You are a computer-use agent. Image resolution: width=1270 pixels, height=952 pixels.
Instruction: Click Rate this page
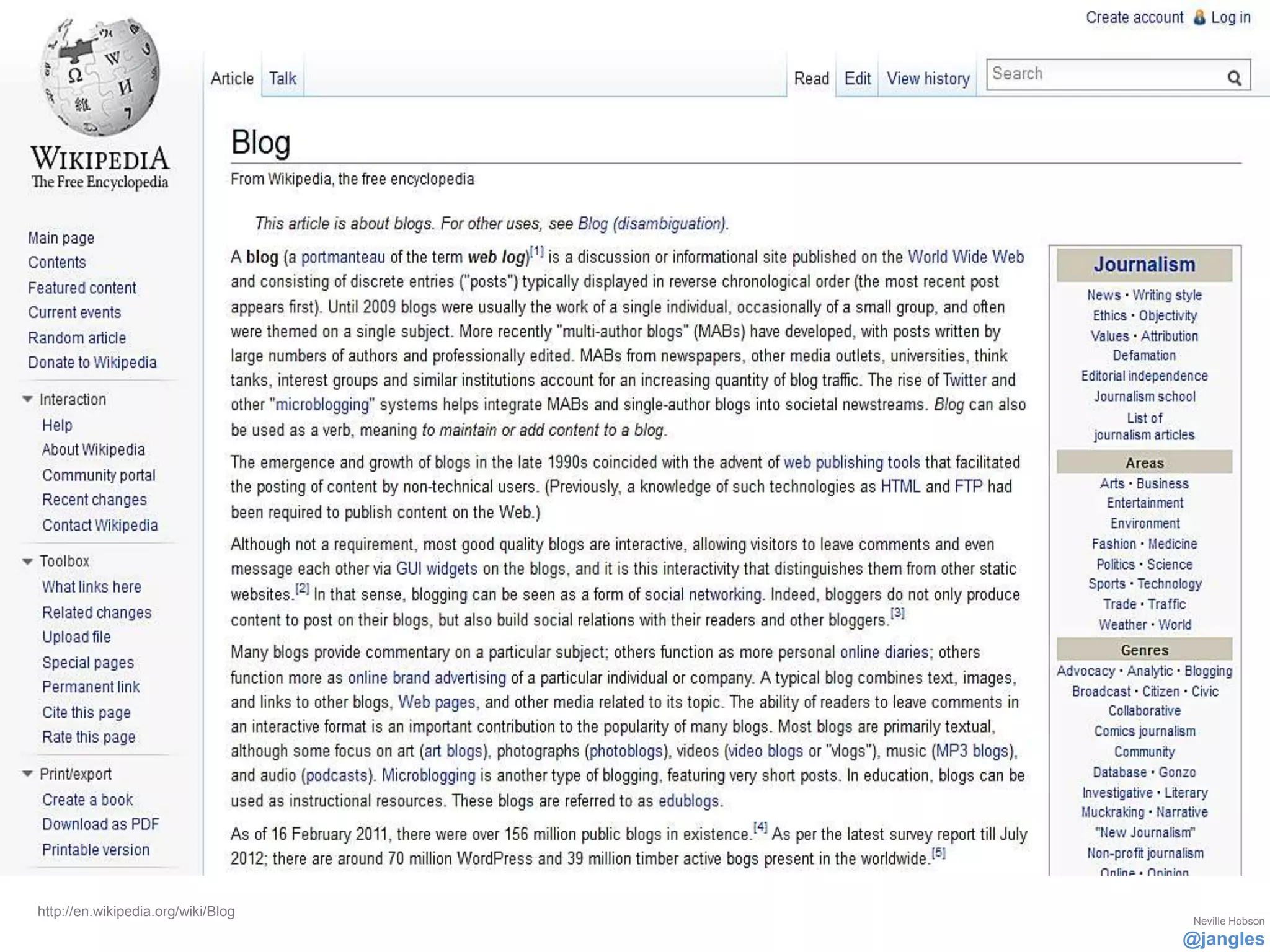click(89, 737)
